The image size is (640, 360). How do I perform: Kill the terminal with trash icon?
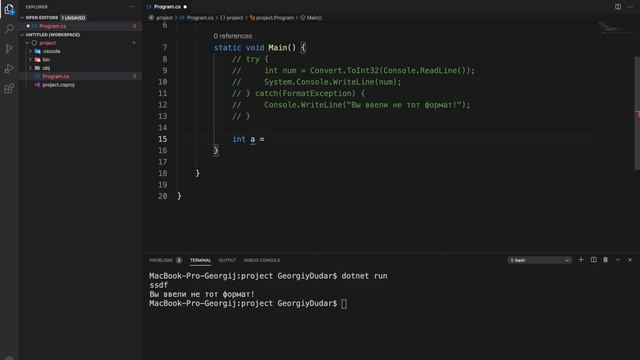click(x=606, y=260)
